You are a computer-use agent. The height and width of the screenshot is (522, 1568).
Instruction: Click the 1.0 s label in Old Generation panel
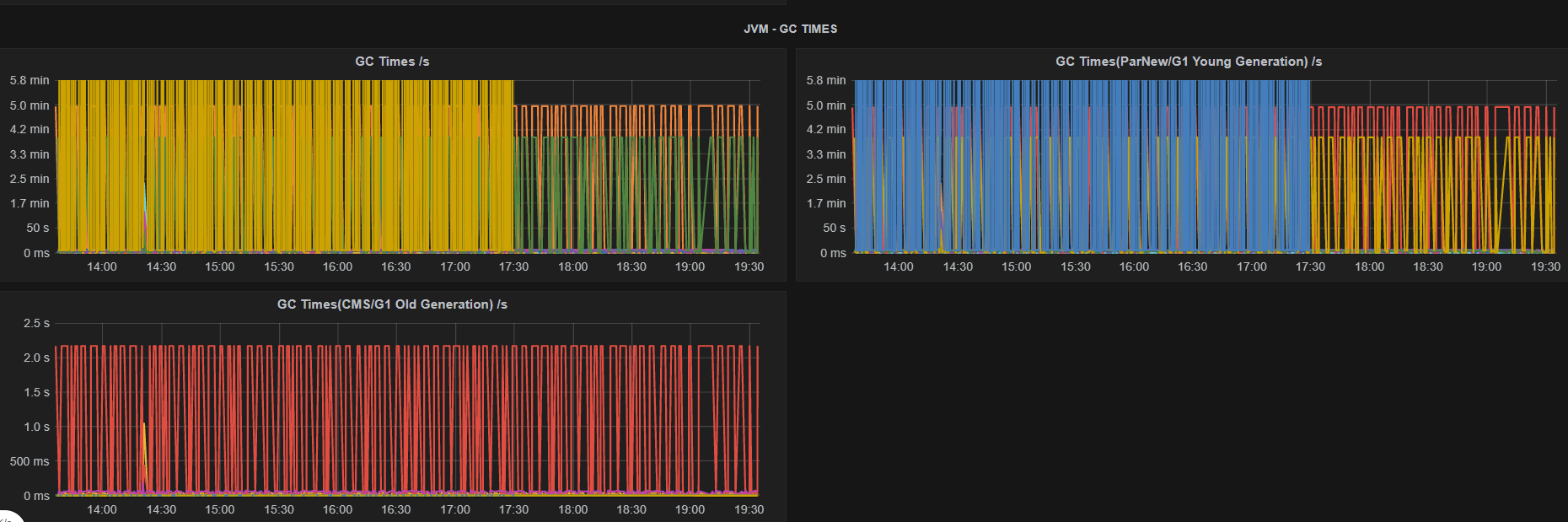pos(36,427)
